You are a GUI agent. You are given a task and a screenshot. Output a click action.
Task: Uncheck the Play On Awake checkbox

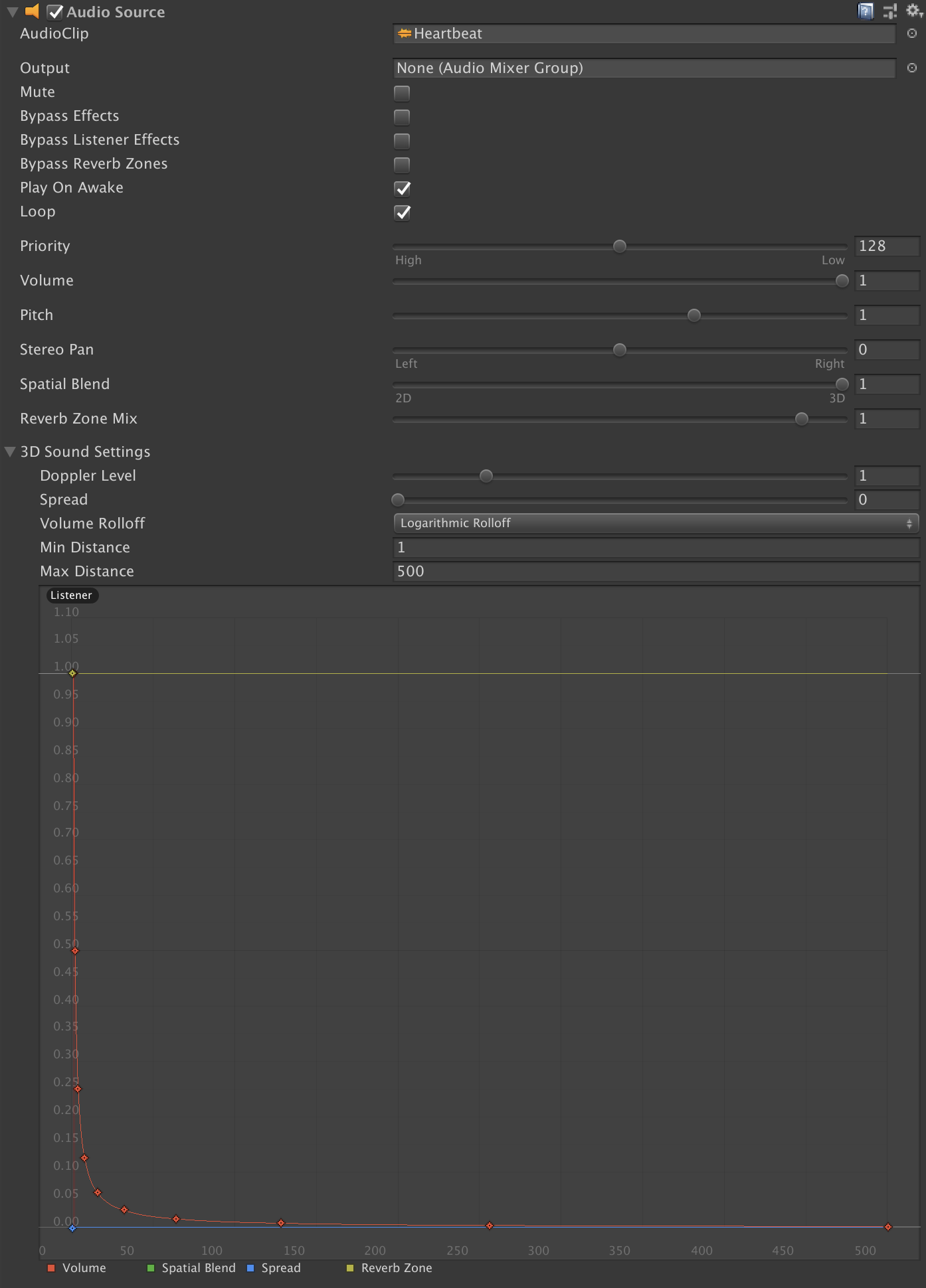402,189
